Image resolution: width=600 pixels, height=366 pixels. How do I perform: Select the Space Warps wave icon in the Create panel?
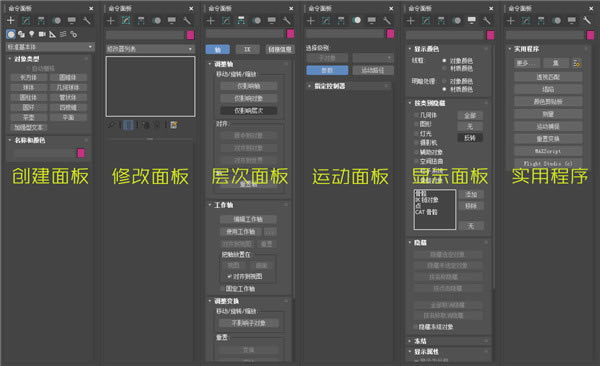(x=63, y=34)
